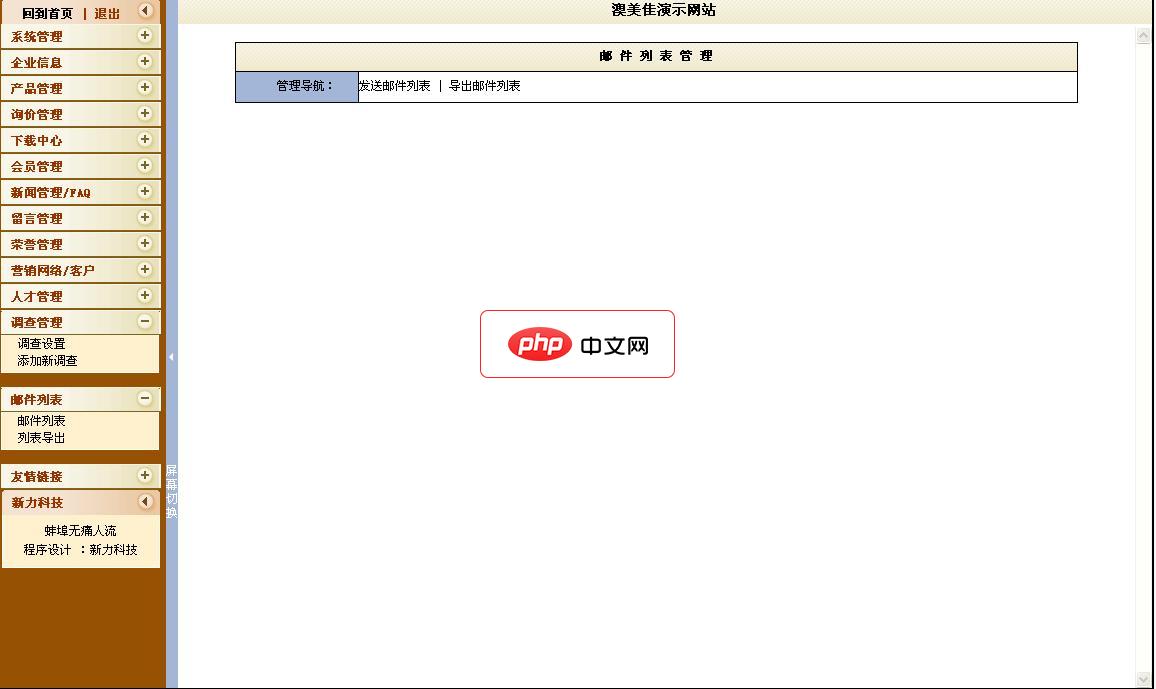Click the plus icon next to 询价管理
The width and height of the screenshot is (1156, 689).
[147, 114]
